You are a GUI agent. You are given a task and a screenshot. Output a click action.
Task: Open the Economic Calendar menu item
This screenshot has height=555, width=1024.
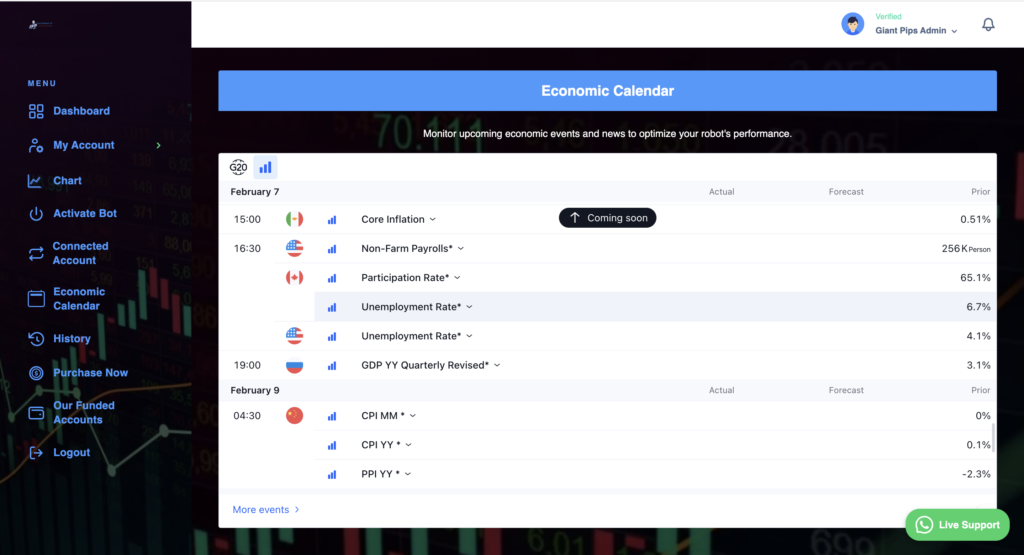(x=78, y=299)
